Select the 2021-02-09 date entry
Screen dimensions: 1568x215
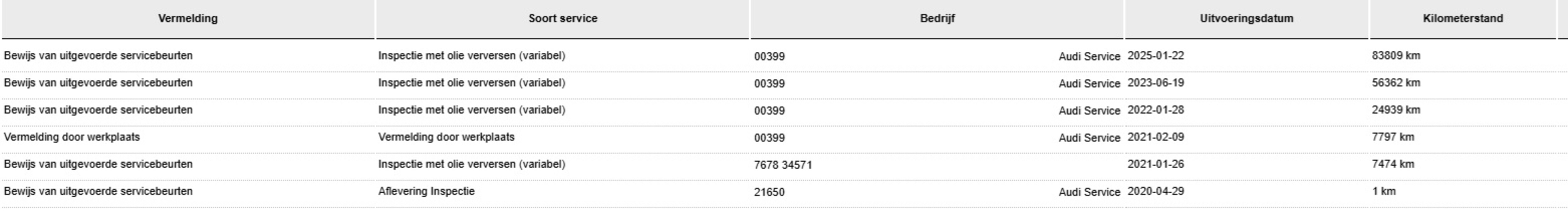1155,137
